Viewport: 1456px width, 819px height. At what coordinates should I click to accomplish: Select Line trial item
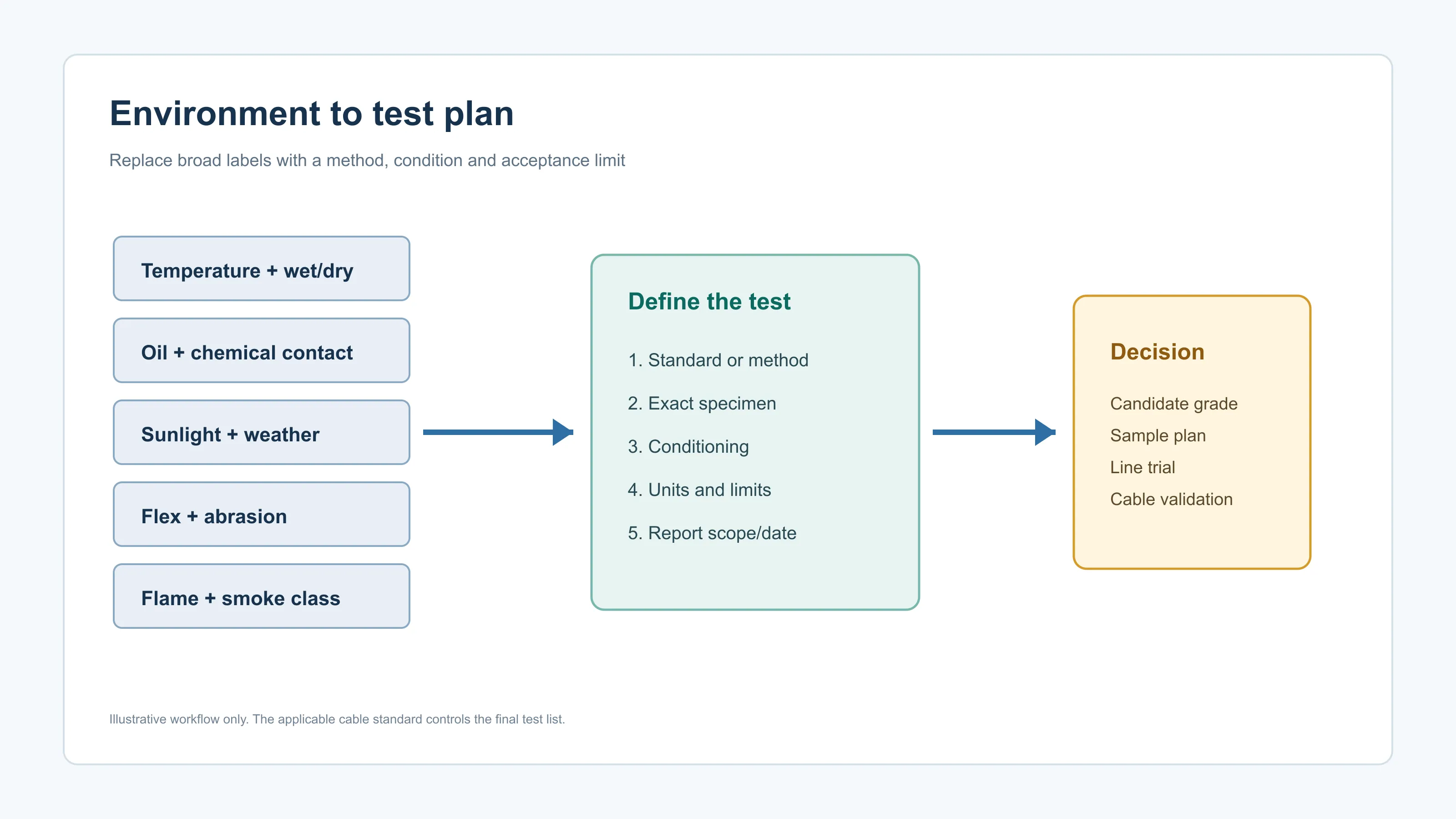click(1143, 467)
